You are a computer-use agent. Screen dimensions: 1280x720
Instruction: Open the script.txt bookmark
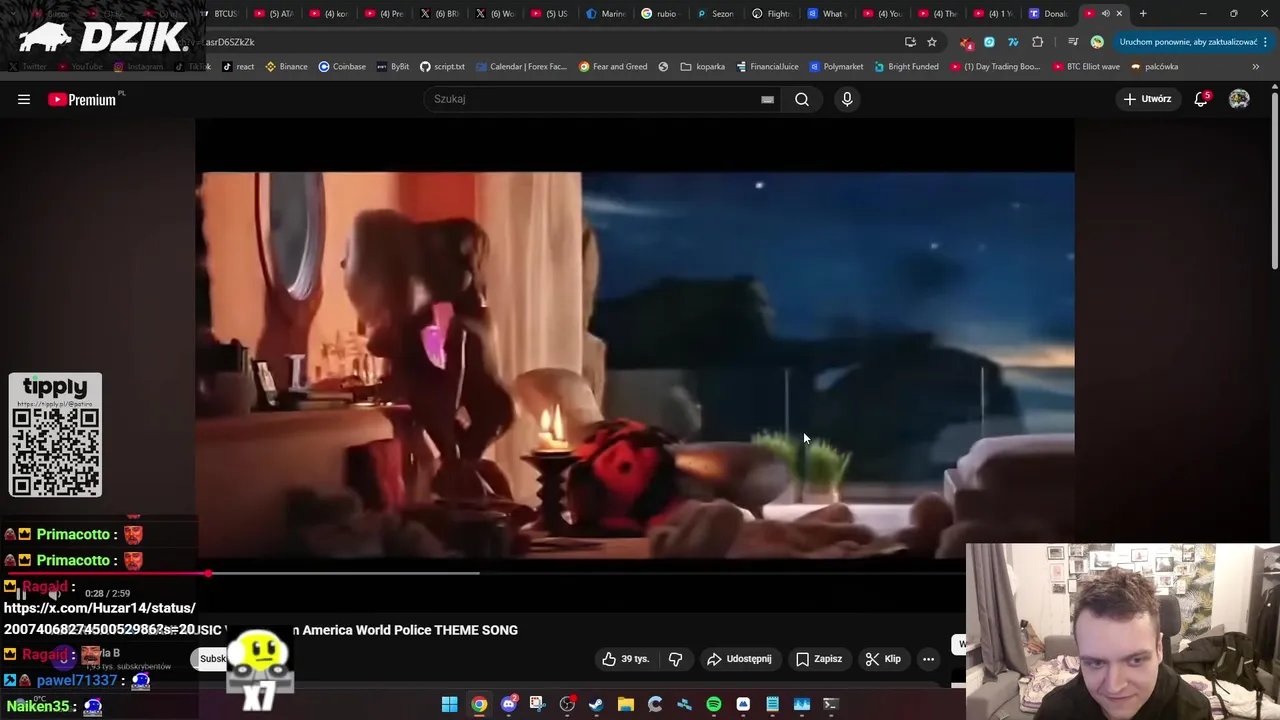pyautogui.click(x=442, y=67)
